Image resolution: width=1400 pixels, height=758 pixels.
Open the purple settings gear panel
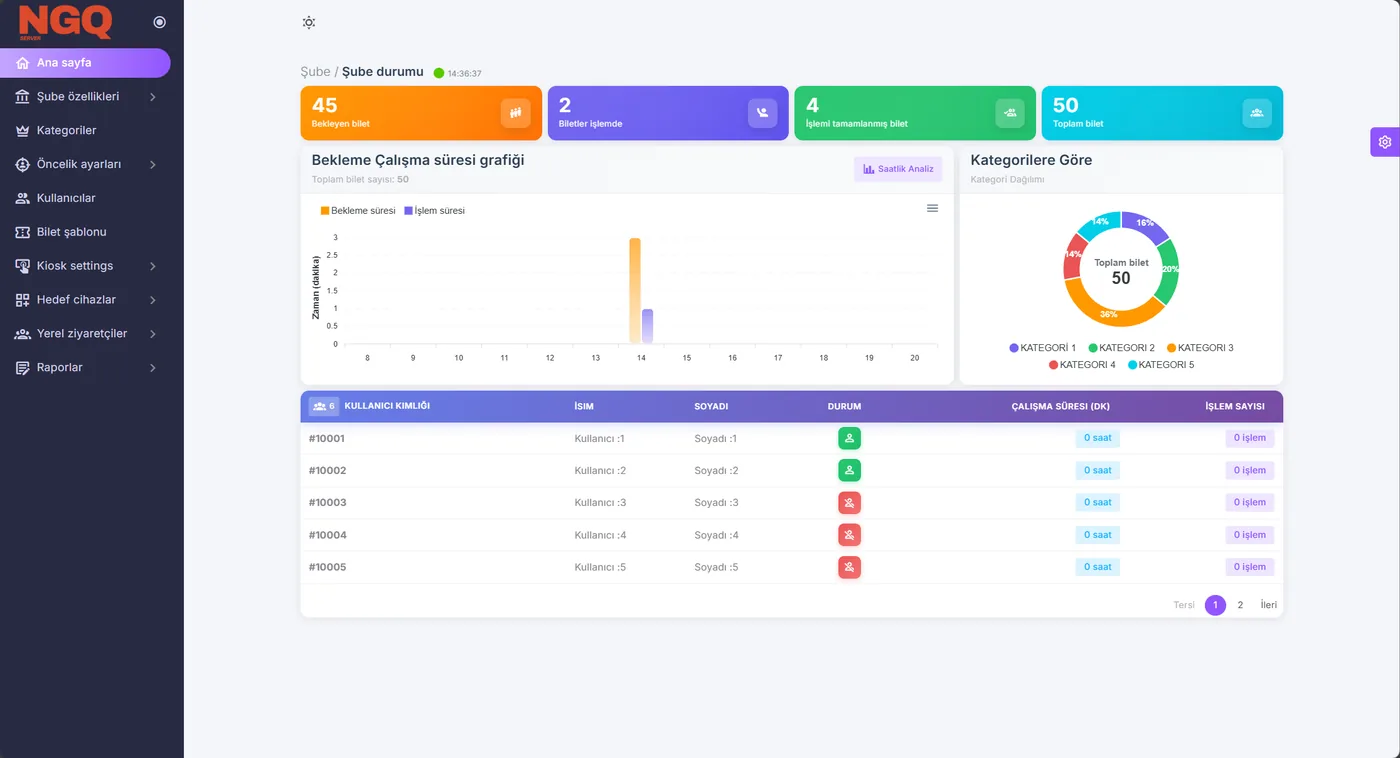[x=1385, y=142]
